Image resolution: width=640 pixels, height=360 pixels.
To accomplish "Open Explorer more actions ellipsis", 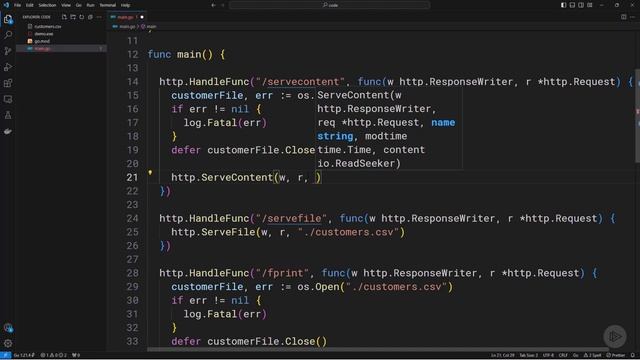I will click(99, 17).
